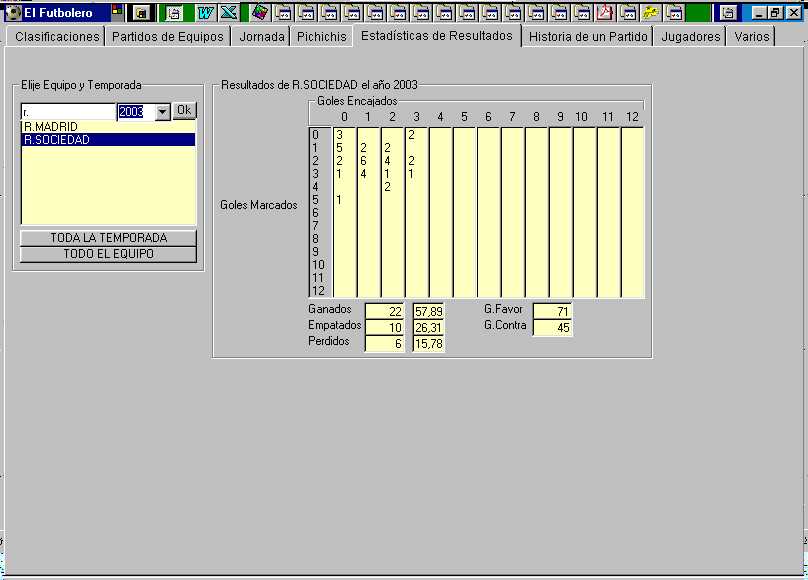Click the Ganados value 22 field
This screenshot has width=808, height=580.
point(384,312)
